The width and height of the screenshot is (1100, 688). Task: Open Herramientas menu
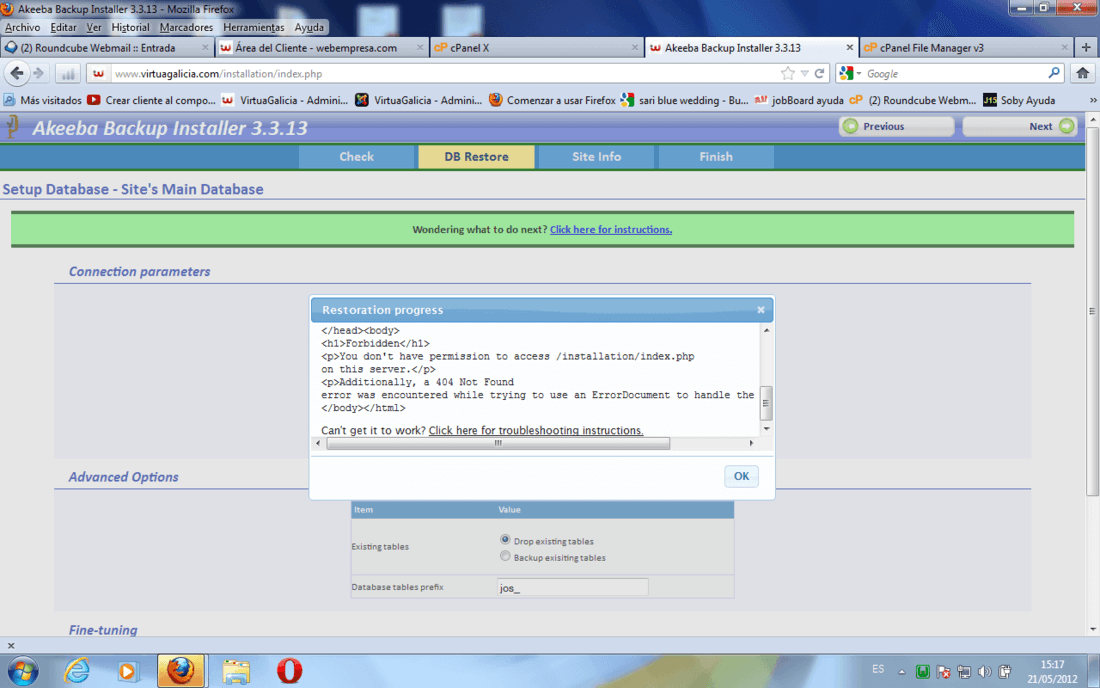tap(253, 27)
